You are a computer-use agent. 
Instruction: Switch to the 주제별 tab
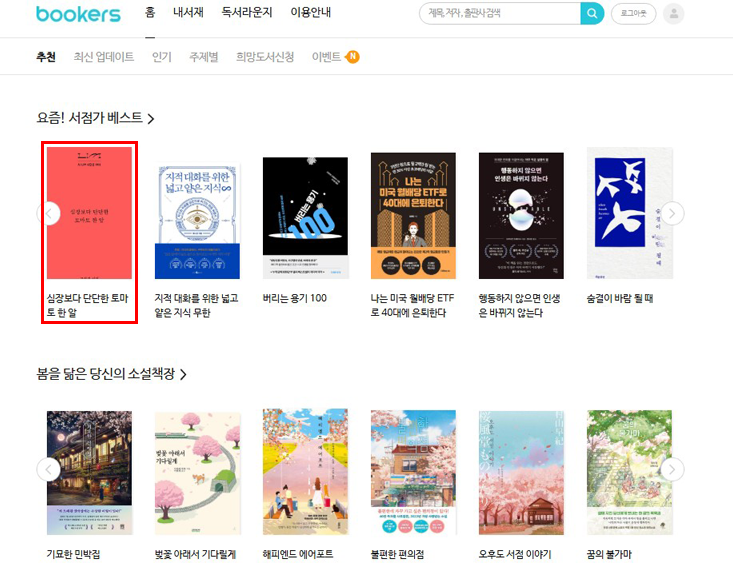click(x=204, y=57)
